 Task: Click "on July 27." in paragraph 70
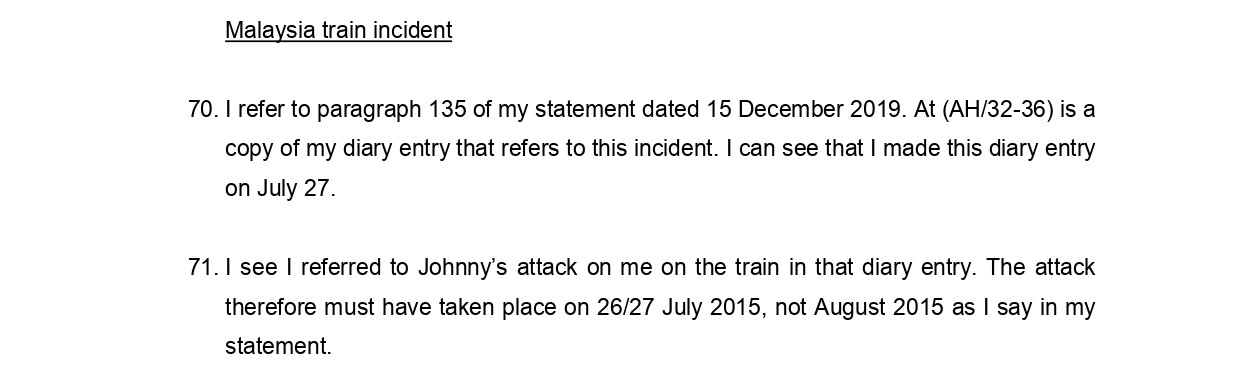coord(280,189)
